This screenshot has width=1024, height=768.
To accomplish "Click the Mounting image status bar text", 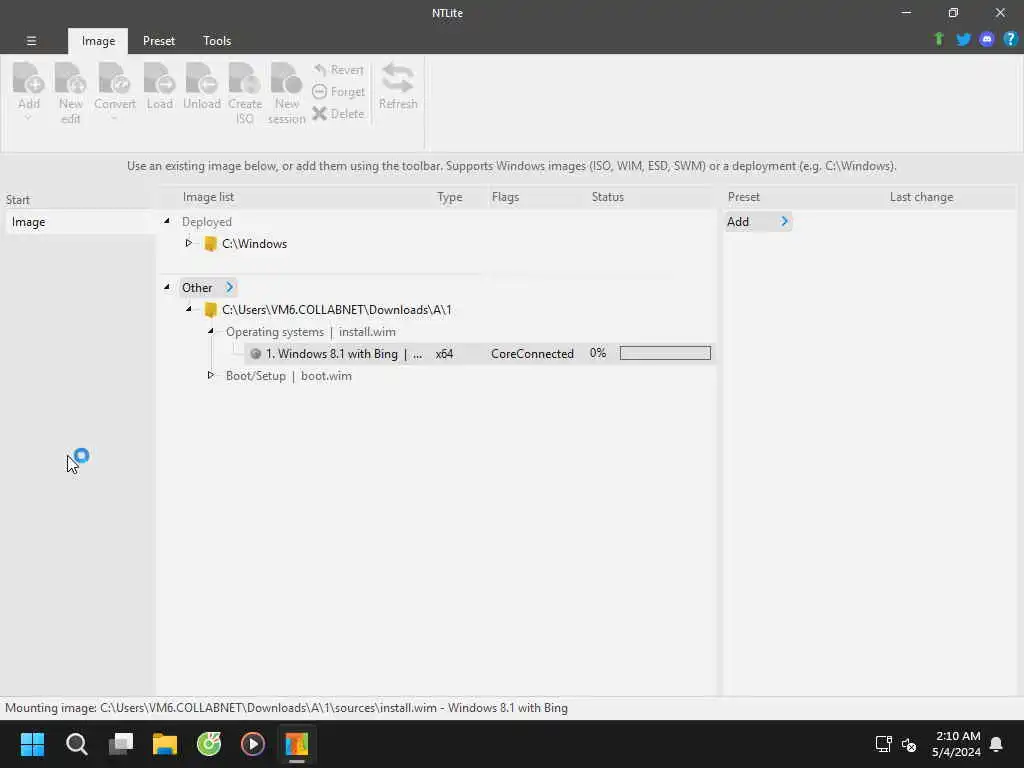I will coord(286,708).
